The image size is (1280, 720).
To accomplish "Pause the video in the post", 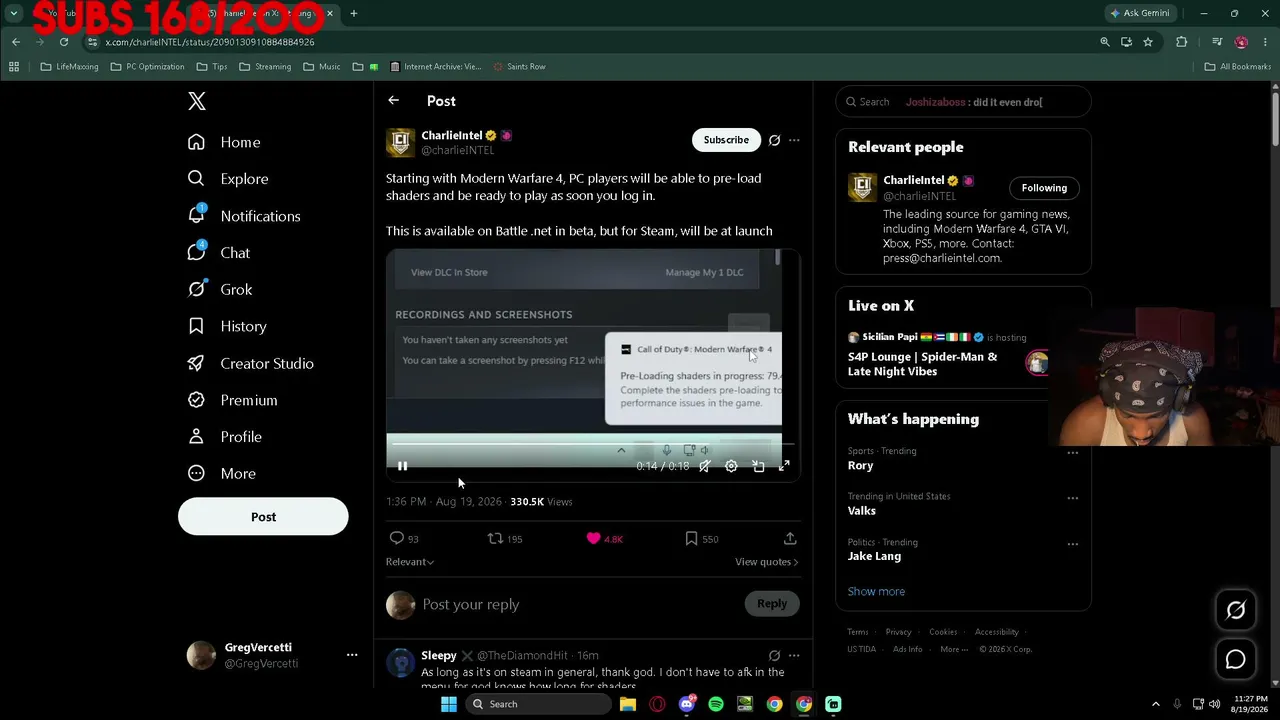I will coord(403,466).
